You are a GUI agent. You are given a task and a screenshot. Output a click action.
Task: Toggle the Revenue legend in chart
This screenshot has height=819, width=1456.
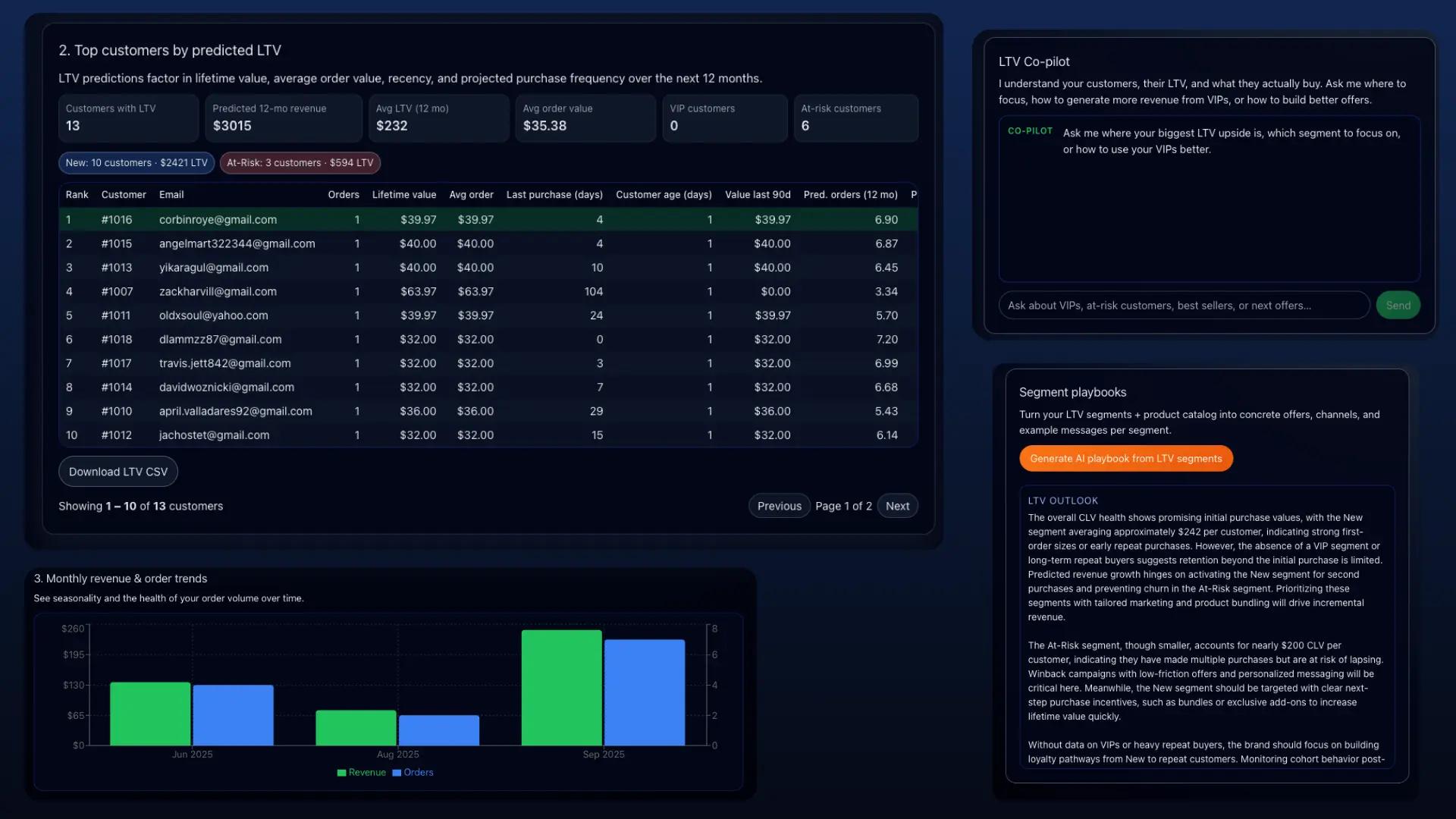click(362, 773)
